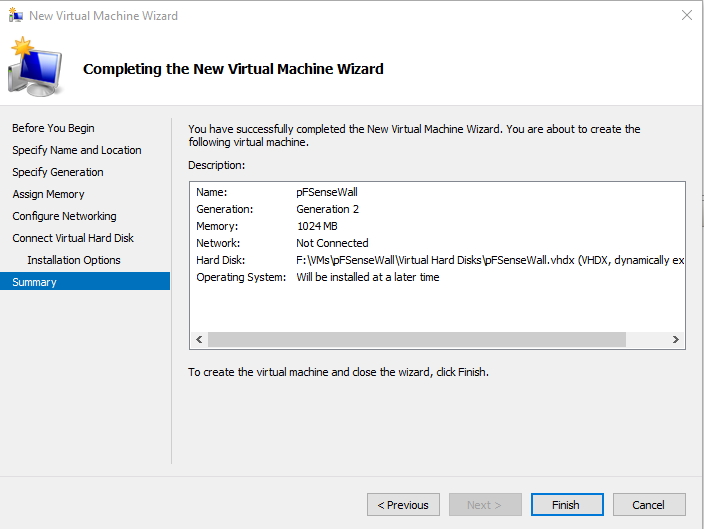
Task: Click the Generation: label
Action: (x=224, y=209)
